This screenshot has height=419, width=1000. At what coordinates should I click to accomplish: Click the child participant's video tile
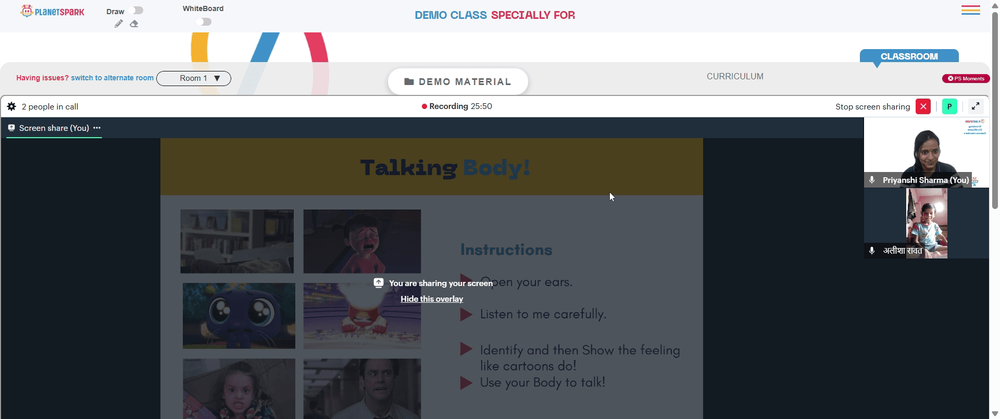click(925, 223)
